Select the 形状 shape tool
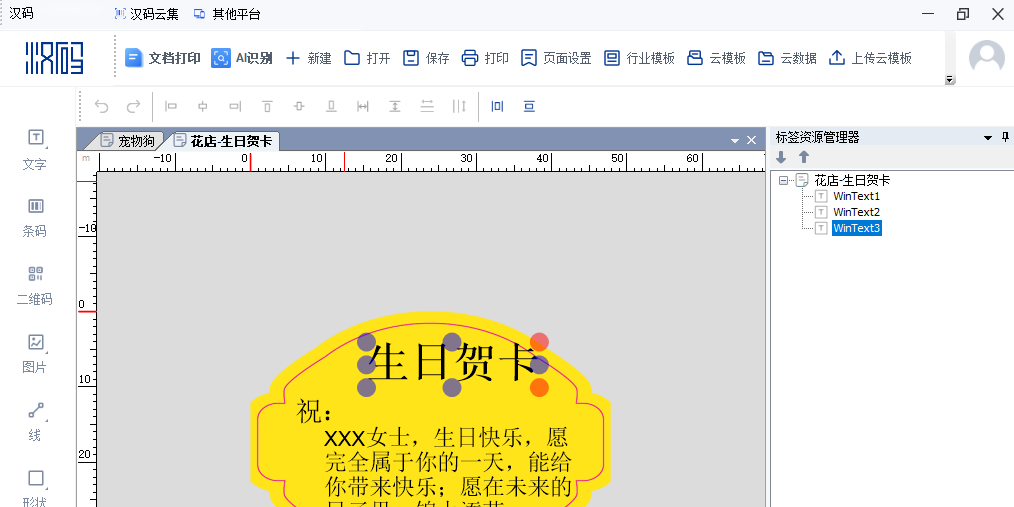 [35, 488]
